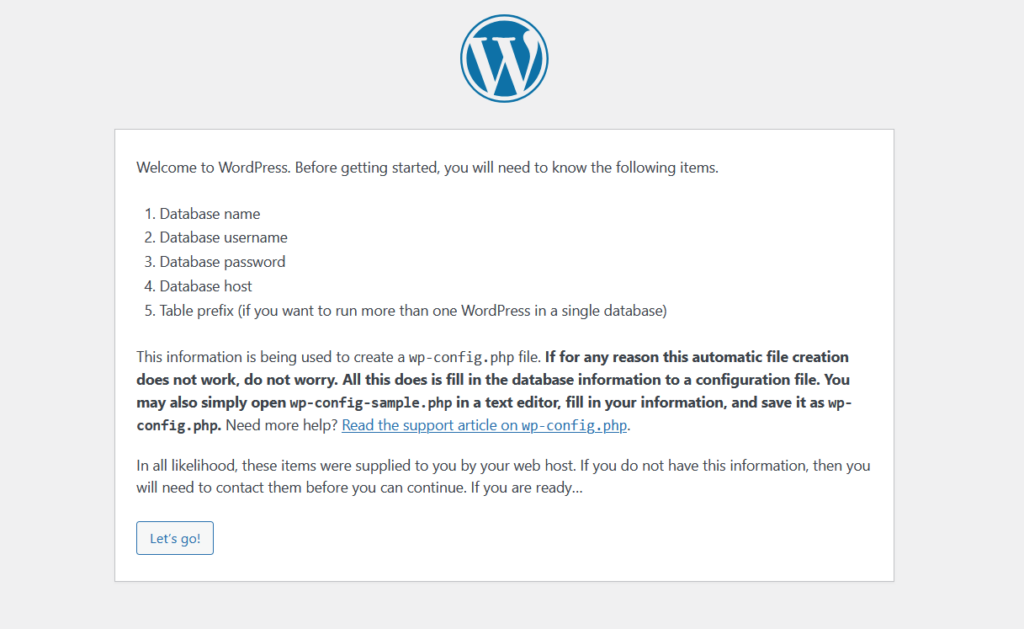The height and width of the screenshot is (629, 1024).
Task: Click the WordPress logo at the top
Action: [x=504, y=59]
